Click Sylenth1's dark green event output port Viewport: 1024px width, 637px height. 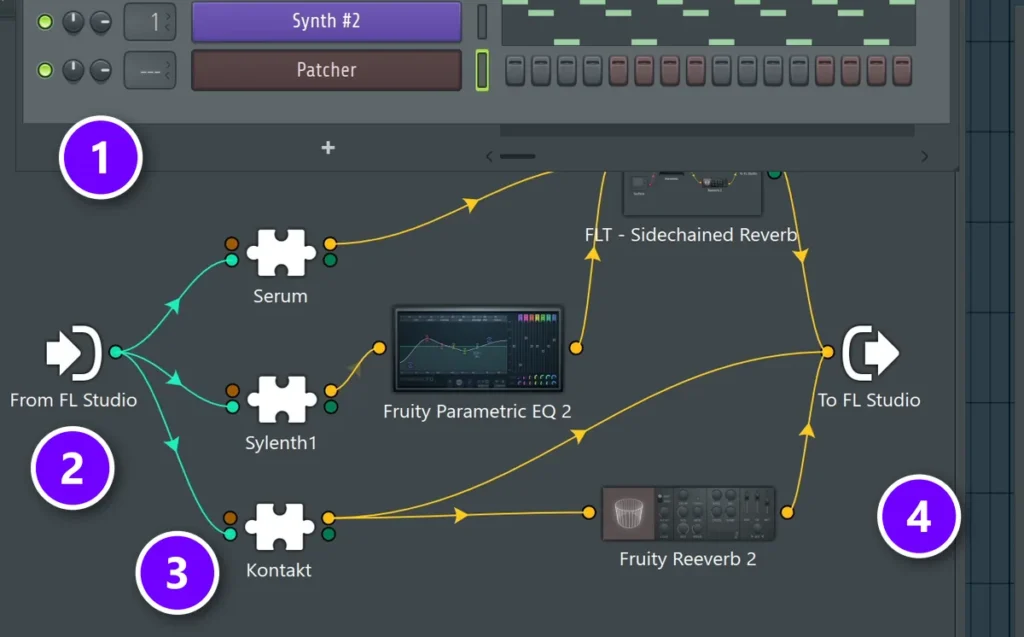coord(331,408)
